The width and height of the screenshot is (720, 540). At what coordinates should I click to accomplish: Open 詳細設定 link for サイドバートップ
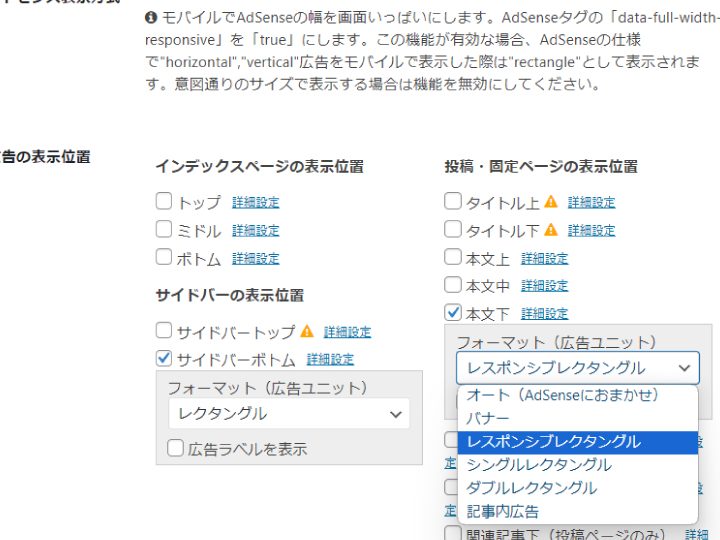tap(348, 332)
